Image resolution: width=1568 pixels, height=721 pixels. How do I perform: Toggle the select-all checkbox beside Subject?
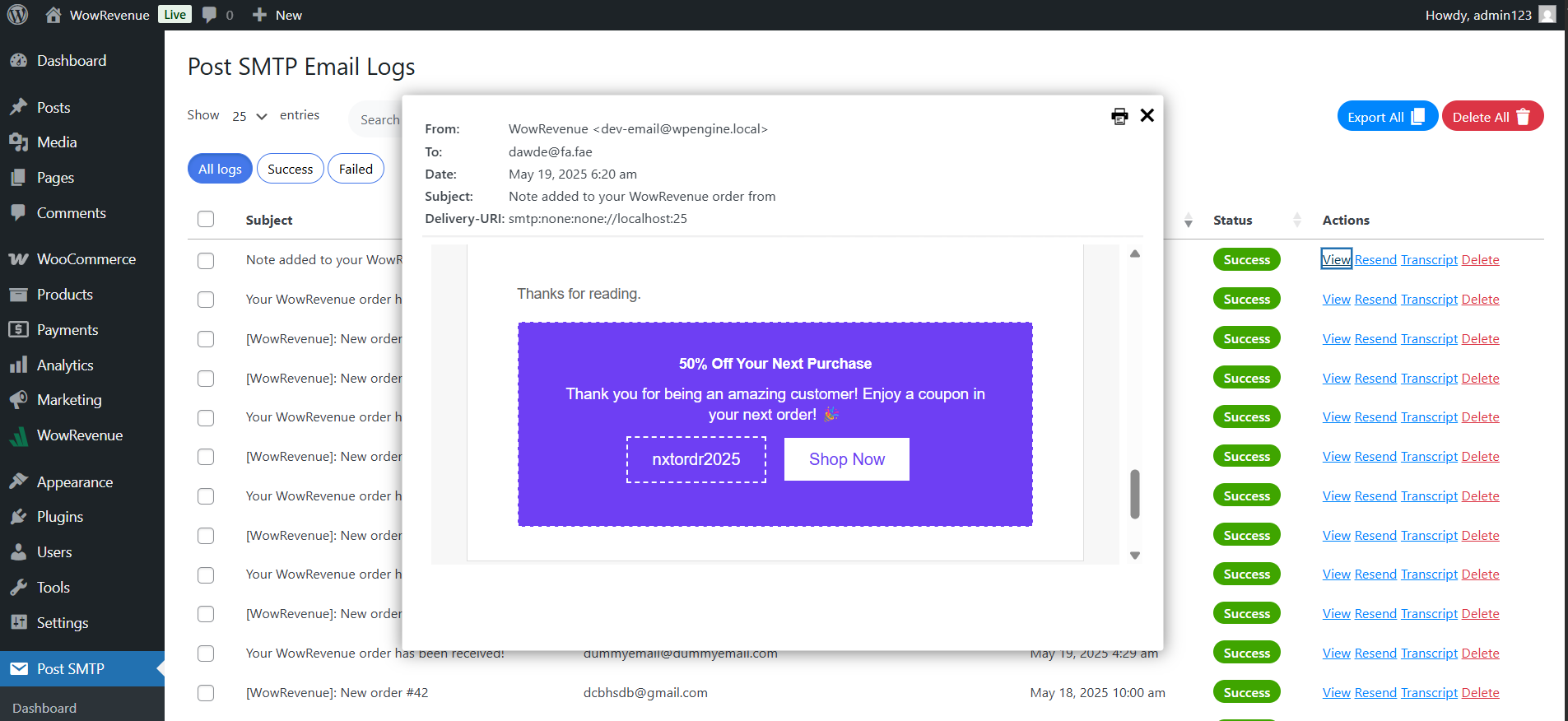[x=206, y=219]
